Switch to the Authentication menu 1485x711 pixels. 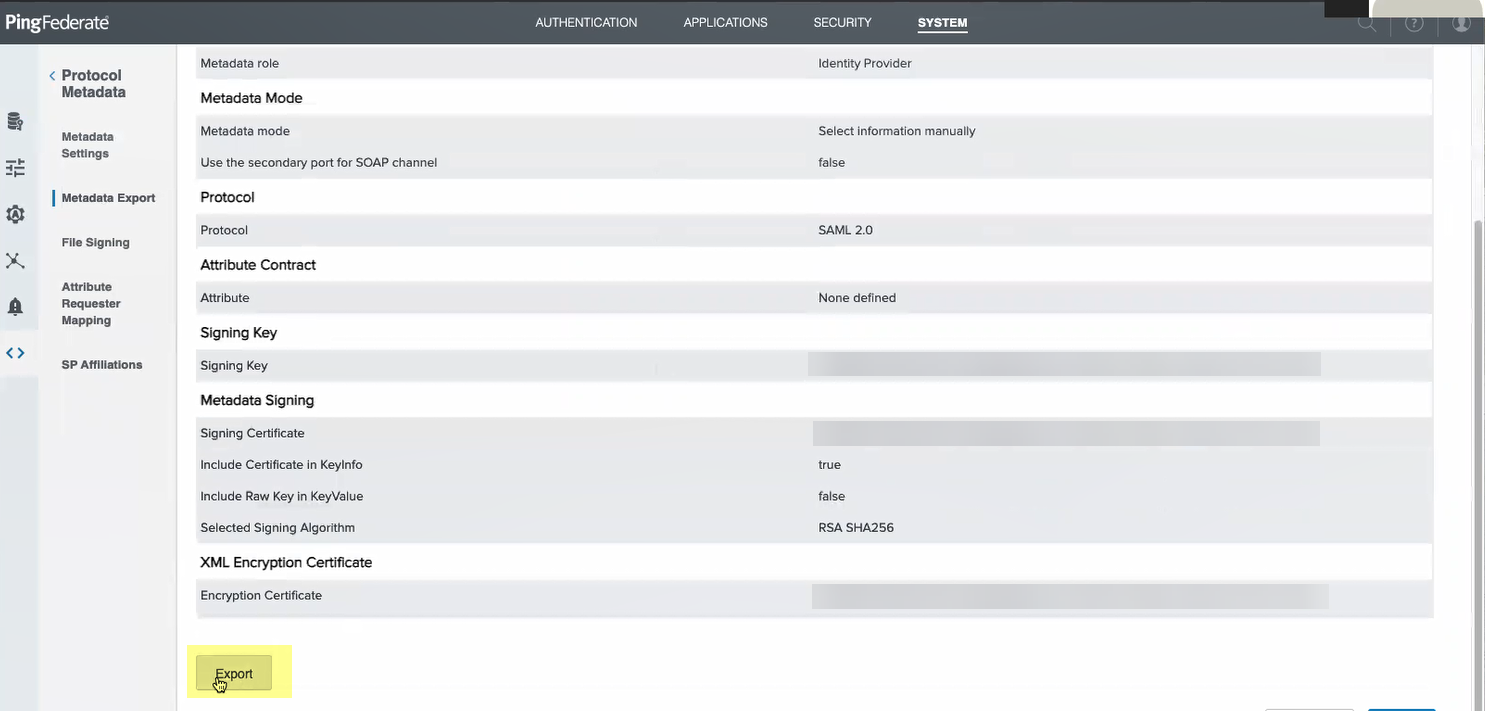coord(586,22)
